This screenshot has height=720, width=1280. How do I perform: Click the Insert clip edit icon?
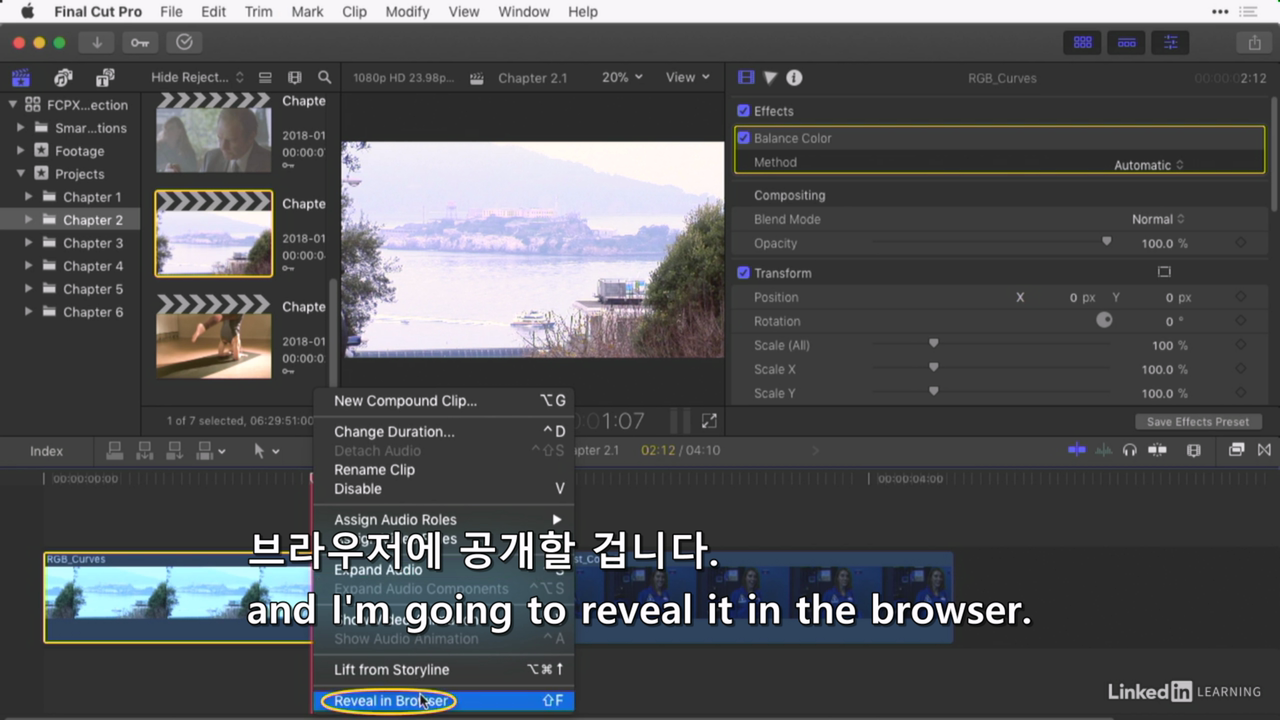click(145, 451)
